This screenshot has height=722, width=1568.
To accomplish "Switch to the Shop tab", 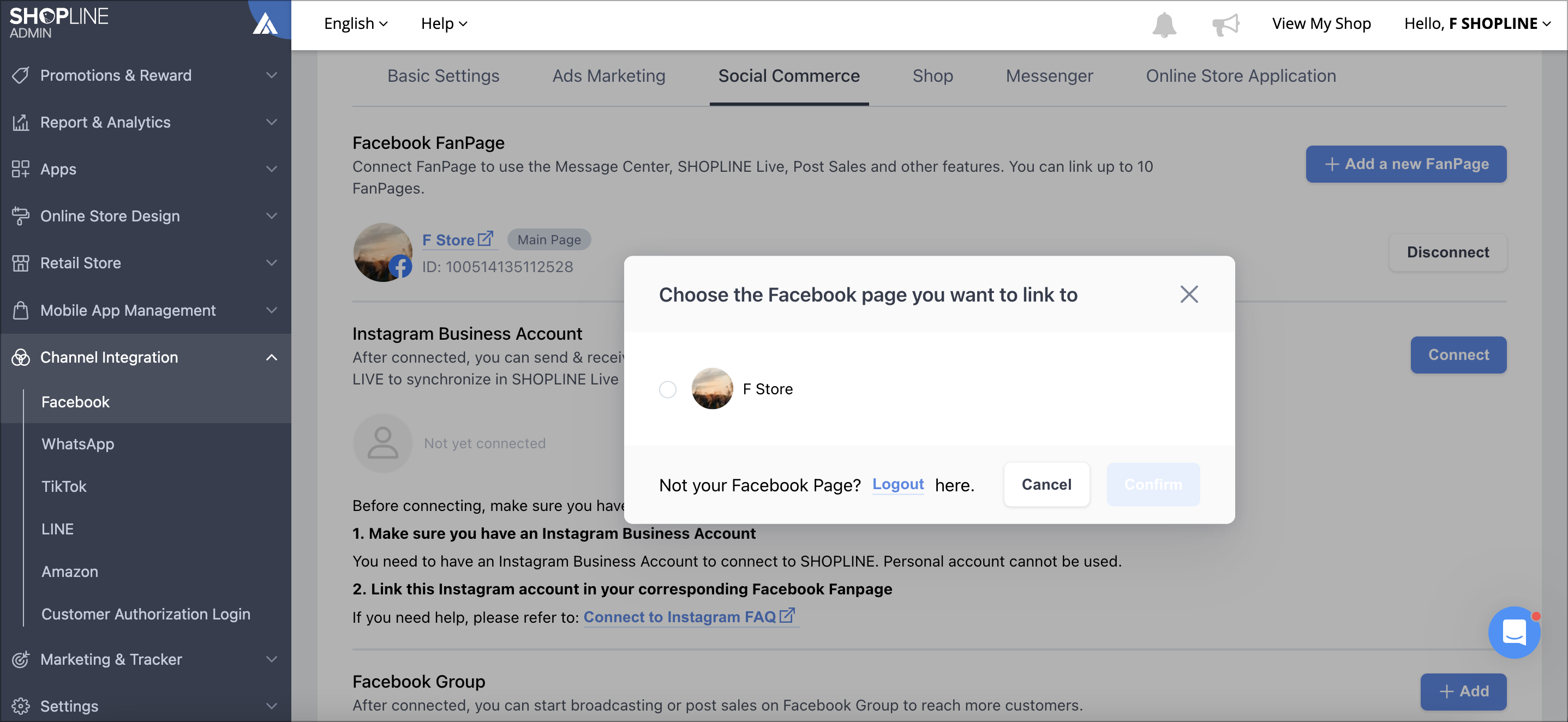I will [x=932, y=76].
